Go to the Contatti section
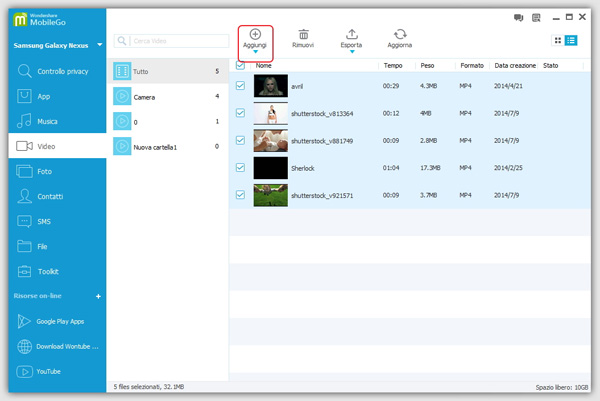This screenshot has width=600, height=401. click(x=52, y=196)
